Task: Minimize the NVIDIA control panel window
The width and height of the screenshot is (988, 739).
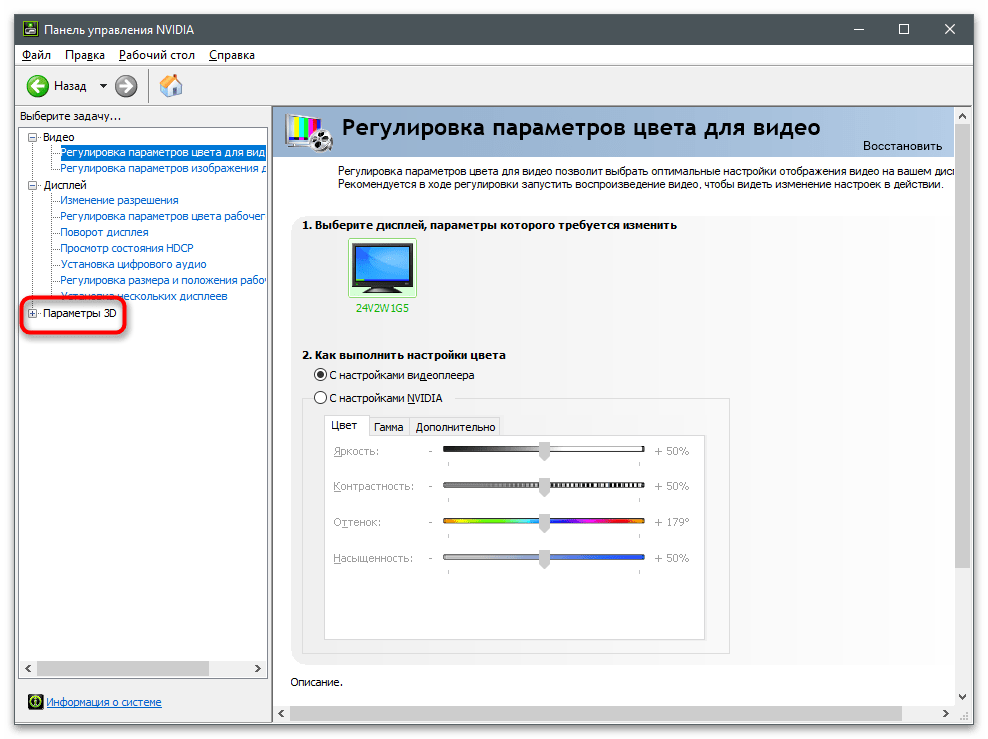Action: tap(858, 29)
